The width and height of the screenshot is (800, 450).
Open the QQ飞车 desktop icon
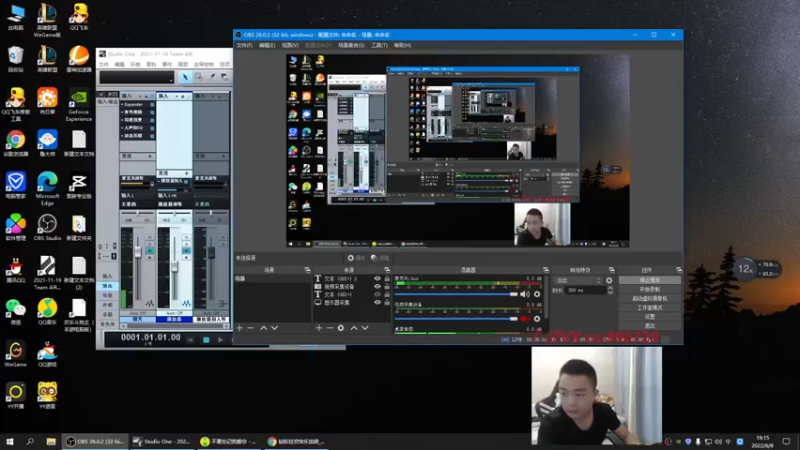79,17
